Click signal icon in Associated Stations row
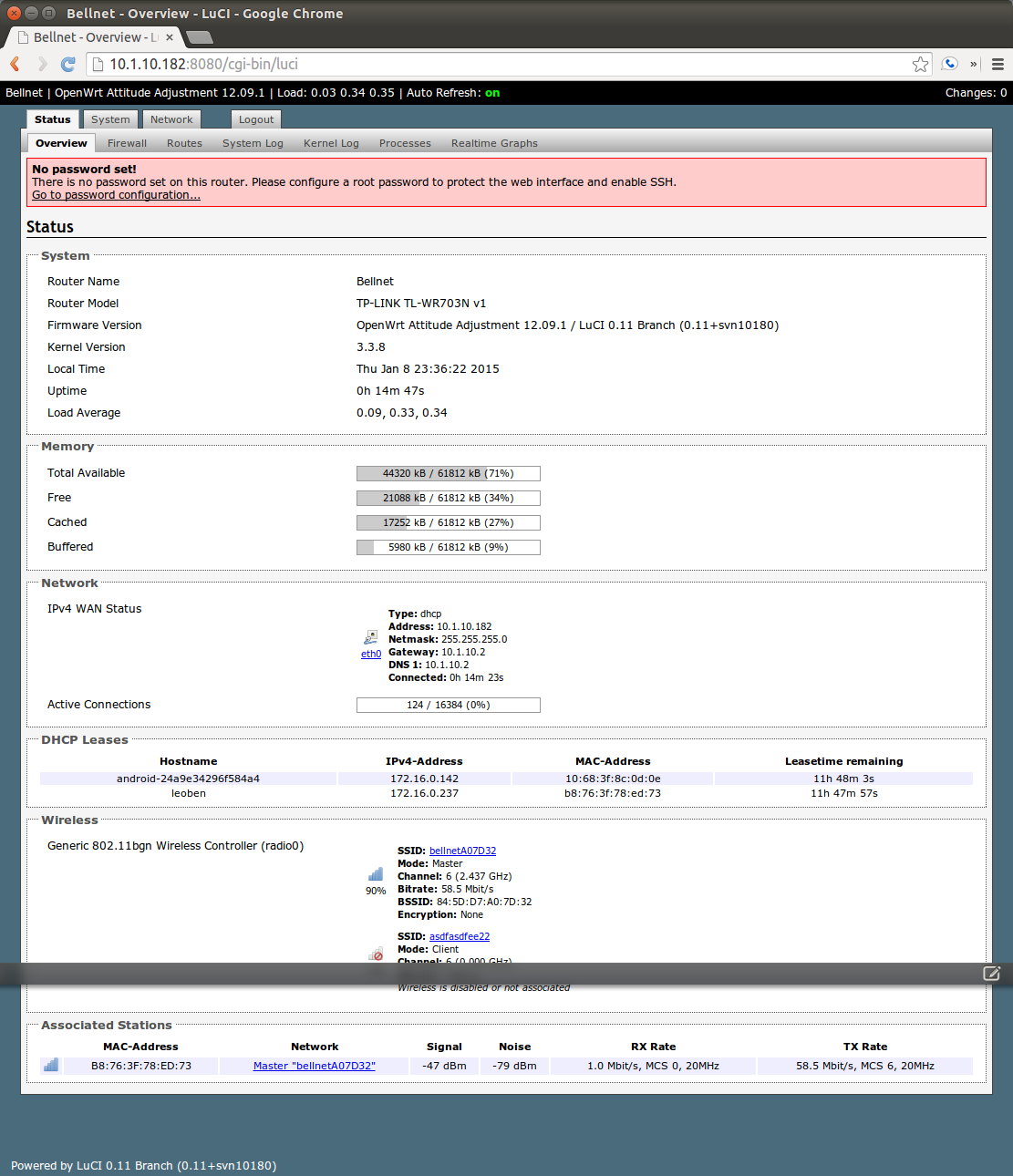Screen dimensions: 1013x1176 tap(51, 1064)
